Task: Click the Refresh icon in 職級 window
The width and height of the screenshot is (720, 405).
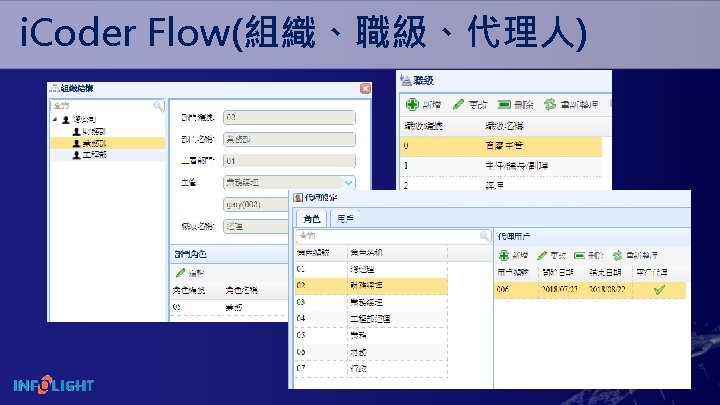Action: click(x=550, y=105)
